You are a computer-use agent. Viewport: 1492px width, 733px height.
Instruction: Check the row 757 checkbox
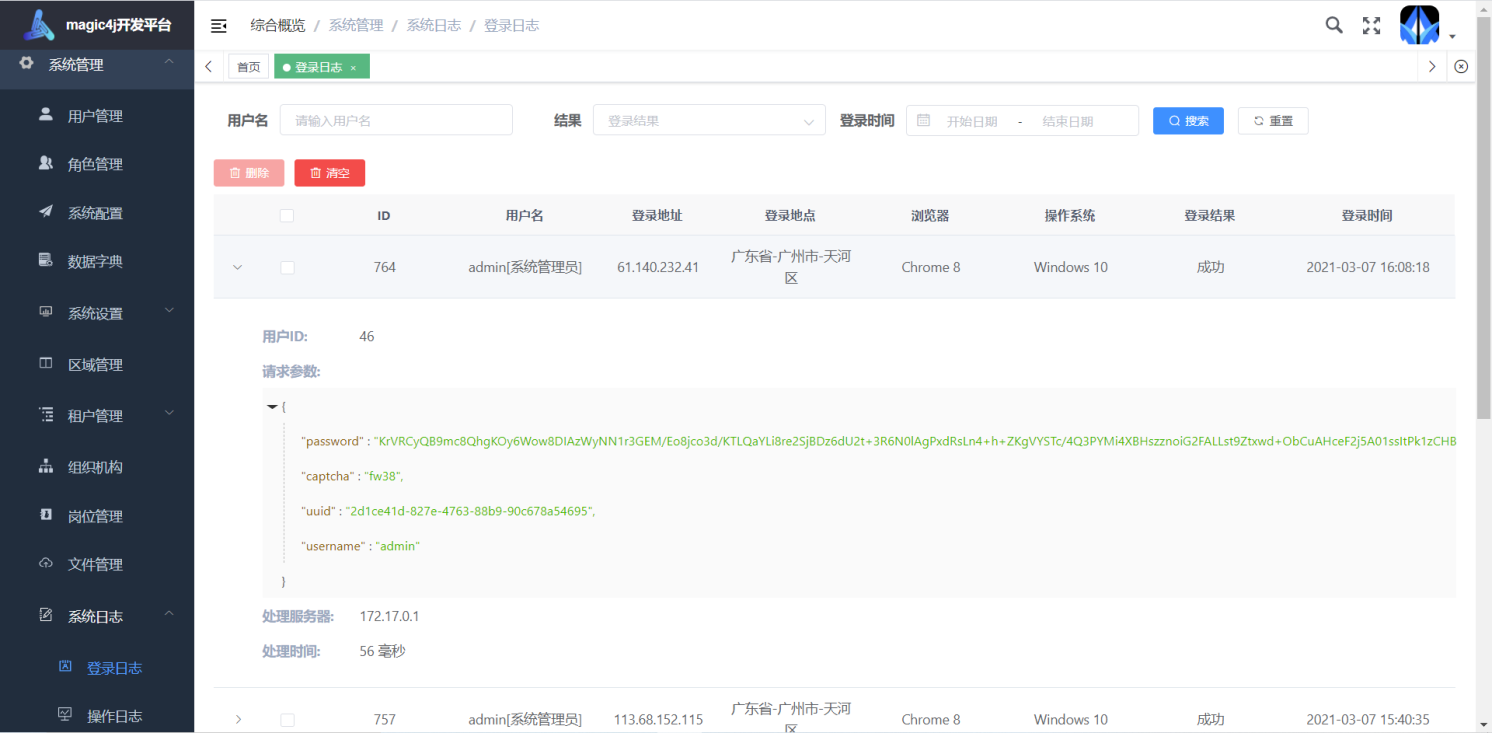(x=287, y=720)
